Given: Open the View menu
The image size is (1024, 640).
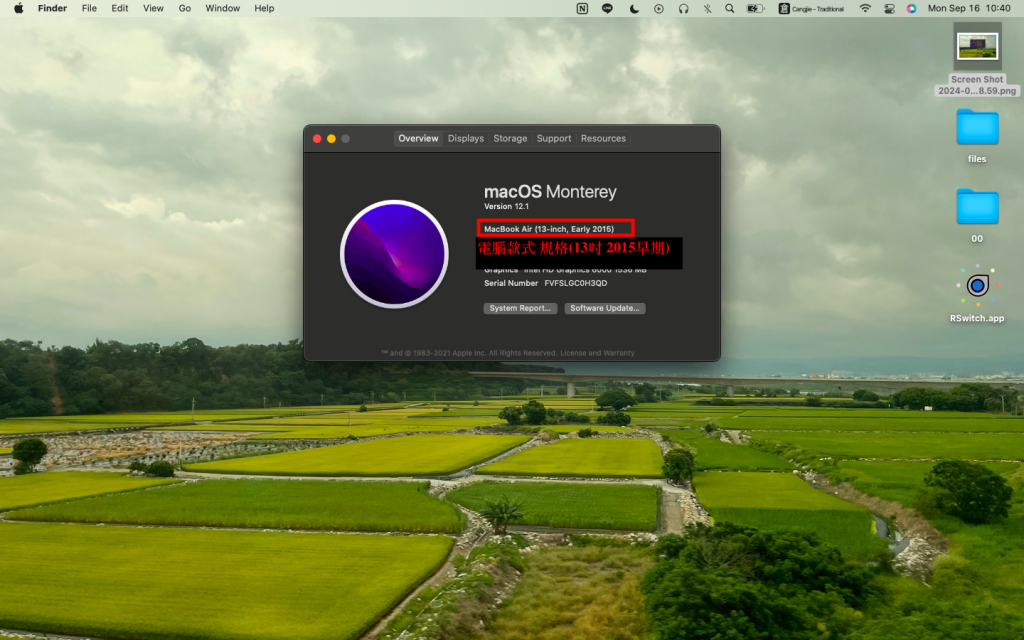Looking at the screenshot, I should (153, 8).
